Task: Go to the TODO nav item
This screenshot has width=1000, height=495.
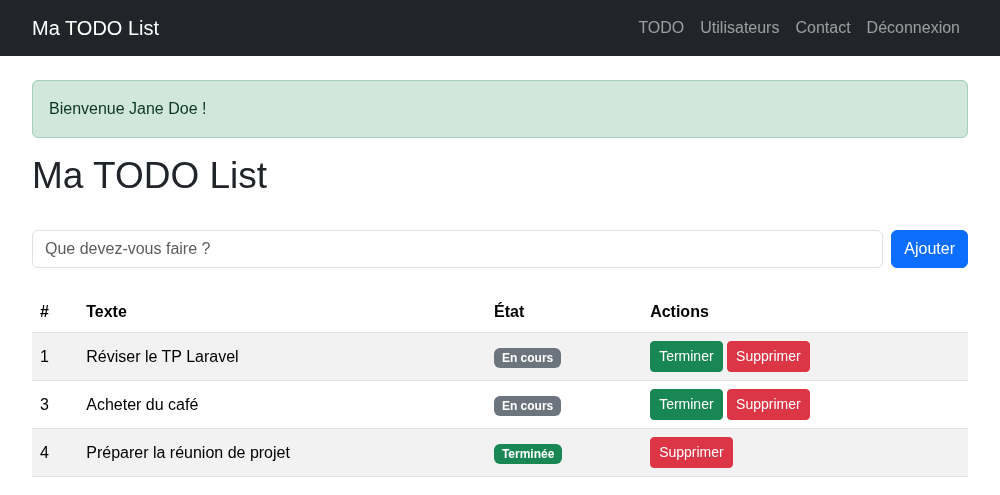Action: (x=661, y=27)
